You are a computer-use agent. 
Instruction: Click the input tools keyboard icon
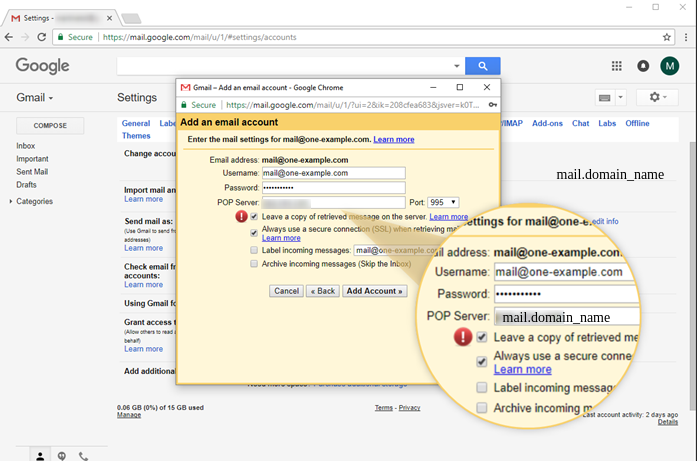(x=605, y=98)
